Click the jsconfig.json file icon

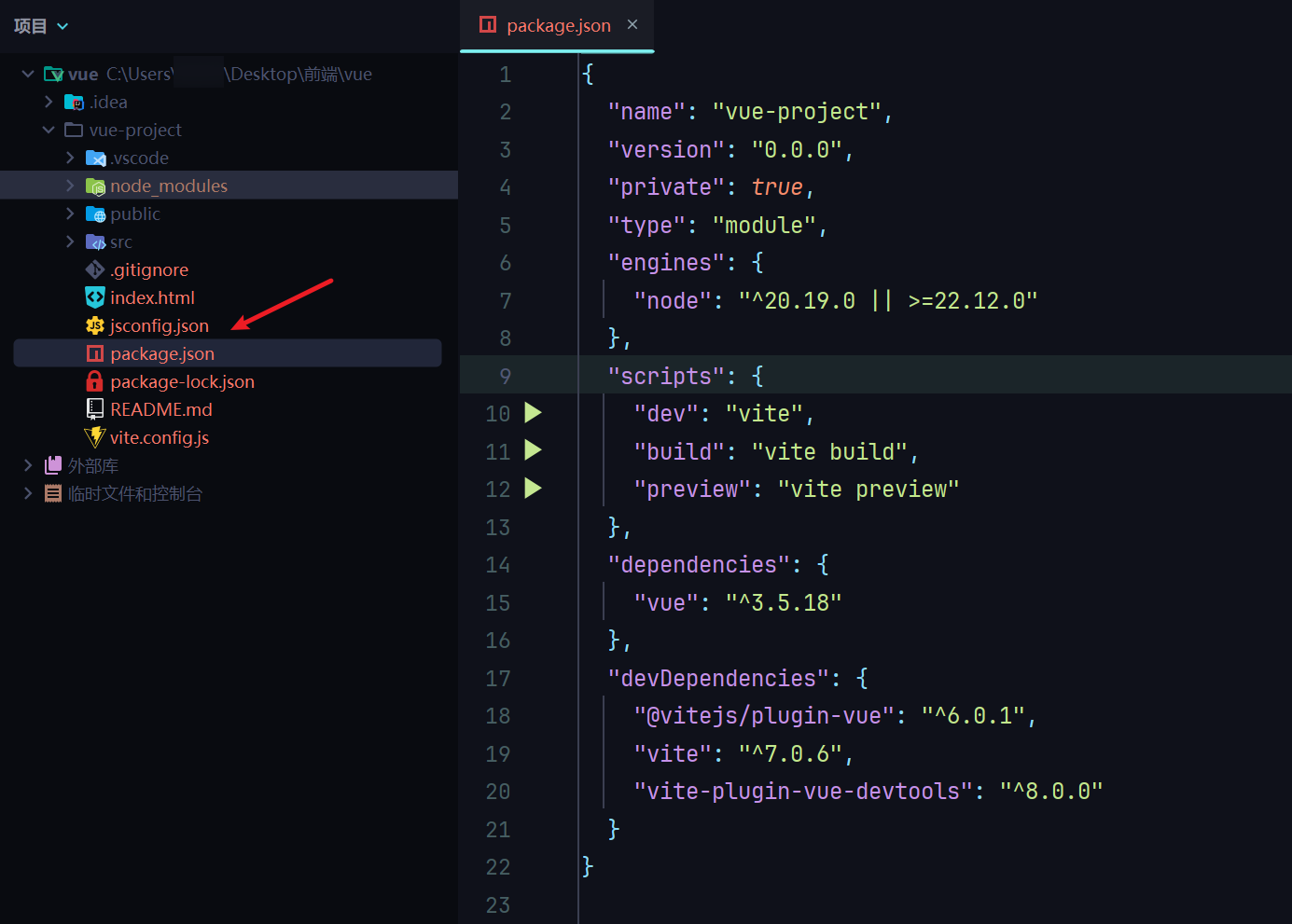coord(95,325)
